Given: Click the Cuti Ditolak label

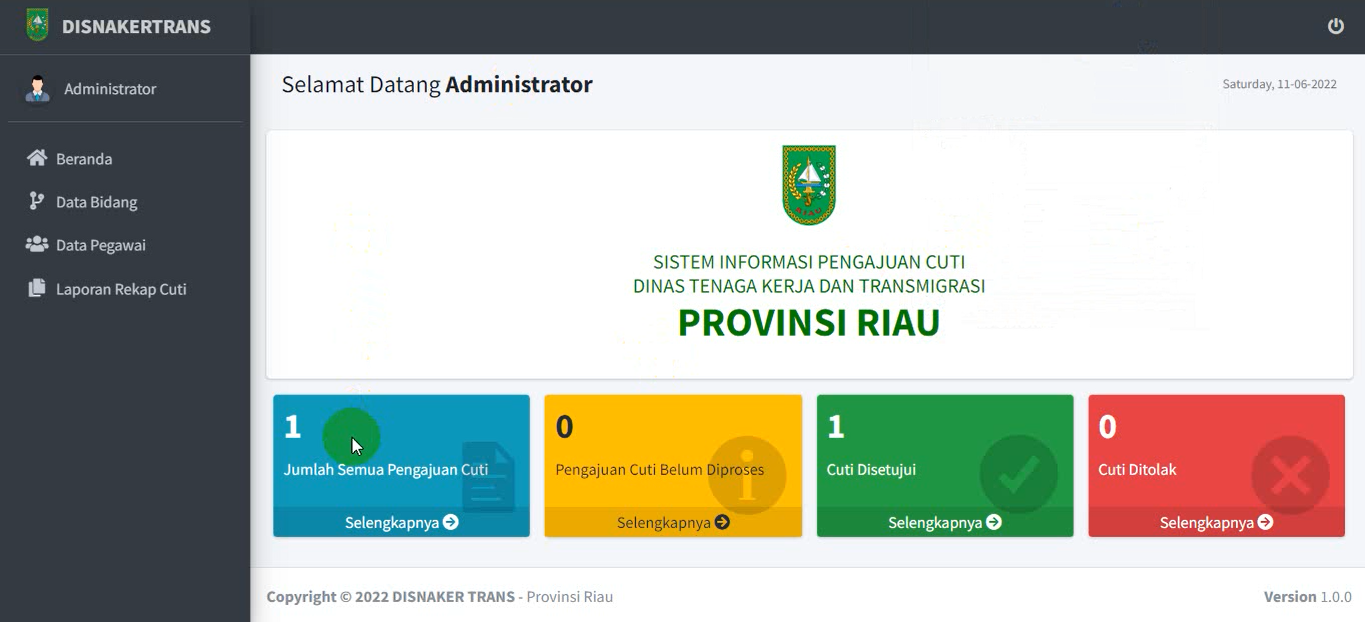Looking at the screenshot, I should [1137, 469].
